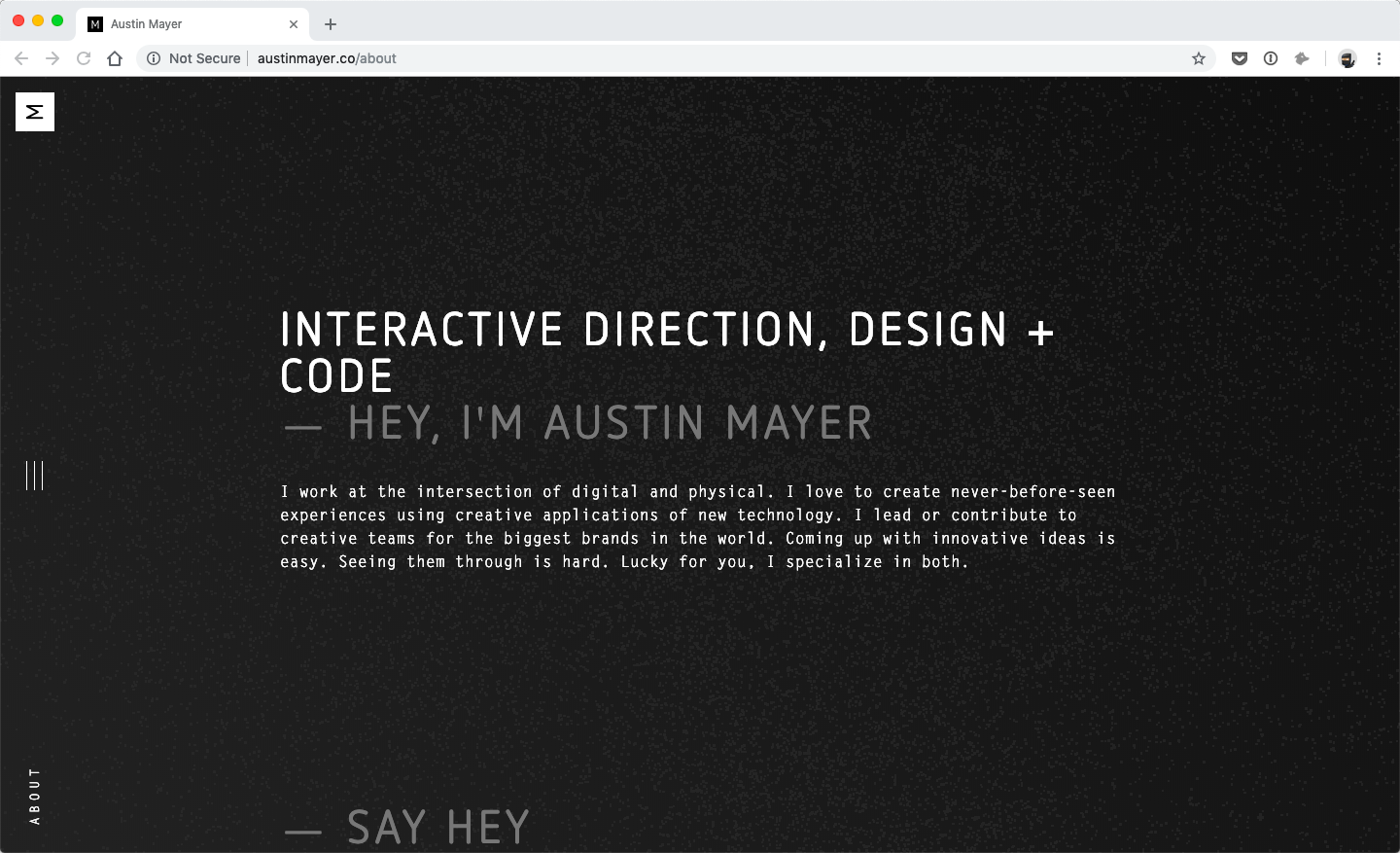The width and height of the screenshot is (1400, 853).
Task: Close the Austin Mayer tab
Action: tap(294, 24)
